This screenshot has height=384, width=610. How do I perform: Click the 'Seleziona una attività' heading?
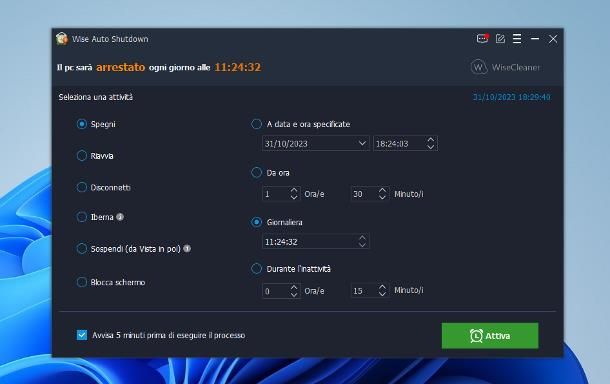point(96,97)
